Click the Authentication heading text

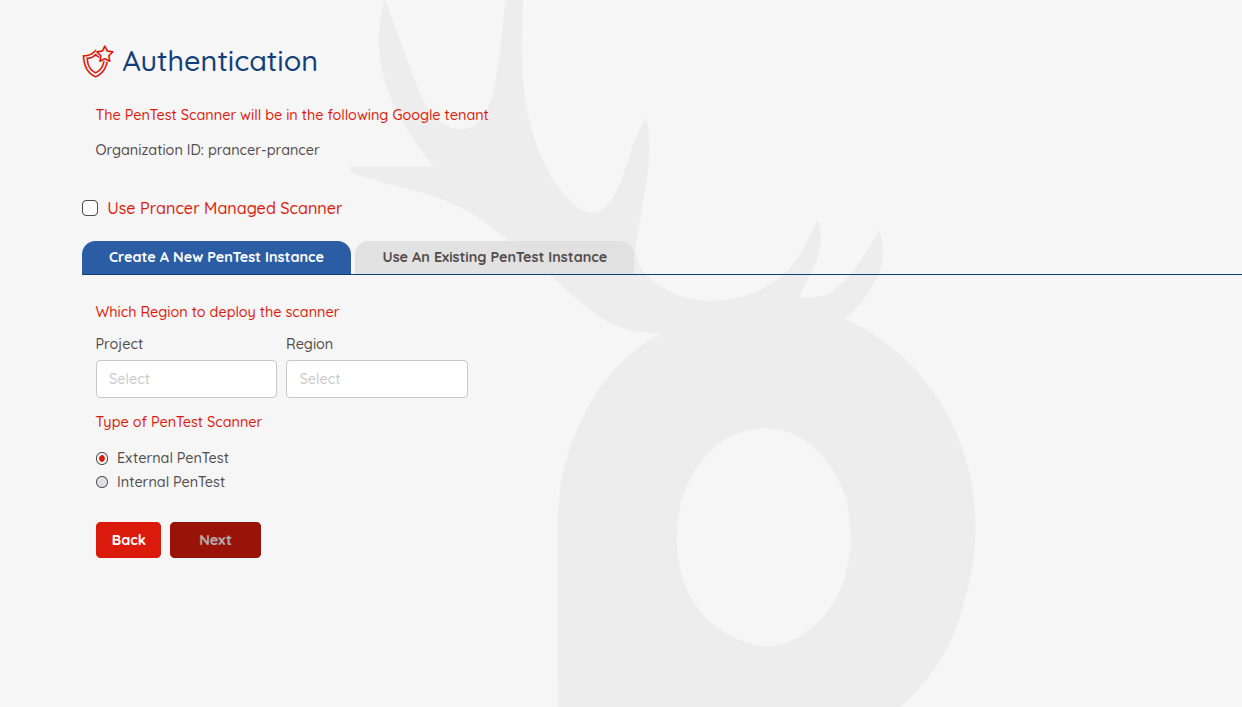220,61
